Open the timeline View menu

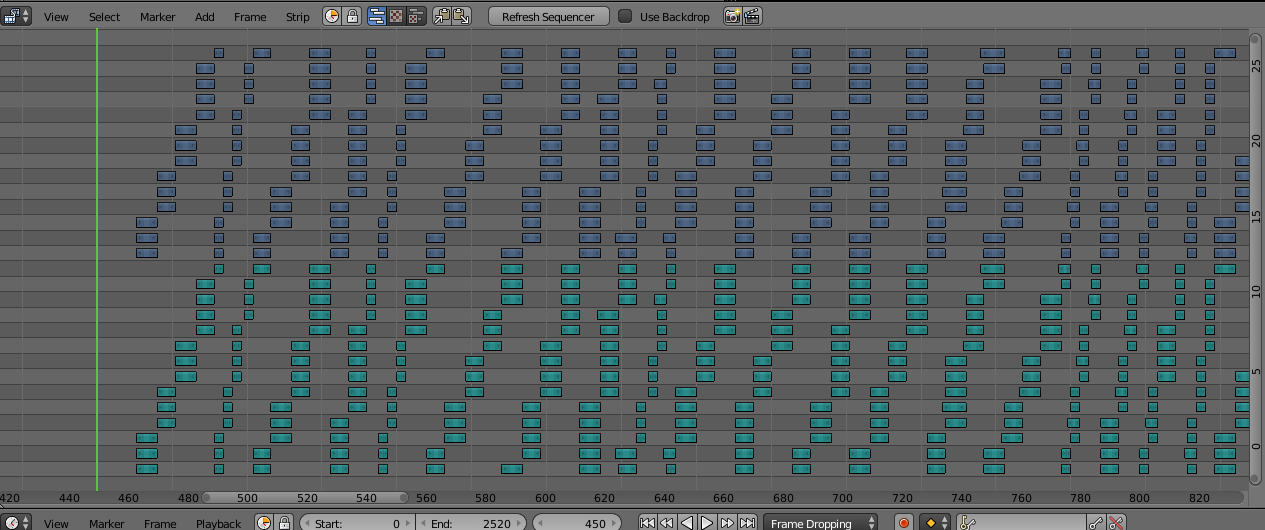(57, 523)
